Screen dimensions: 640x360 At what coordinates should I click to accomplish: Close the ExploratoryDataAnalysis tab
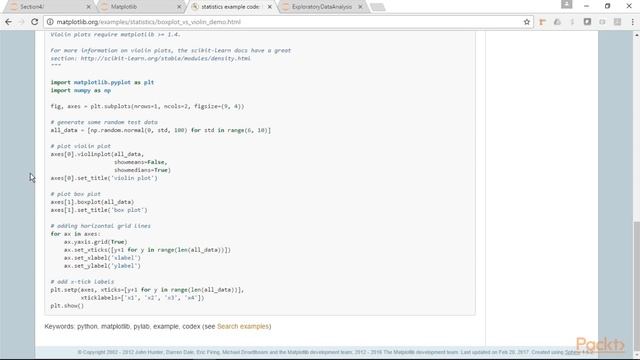(360, 7)
